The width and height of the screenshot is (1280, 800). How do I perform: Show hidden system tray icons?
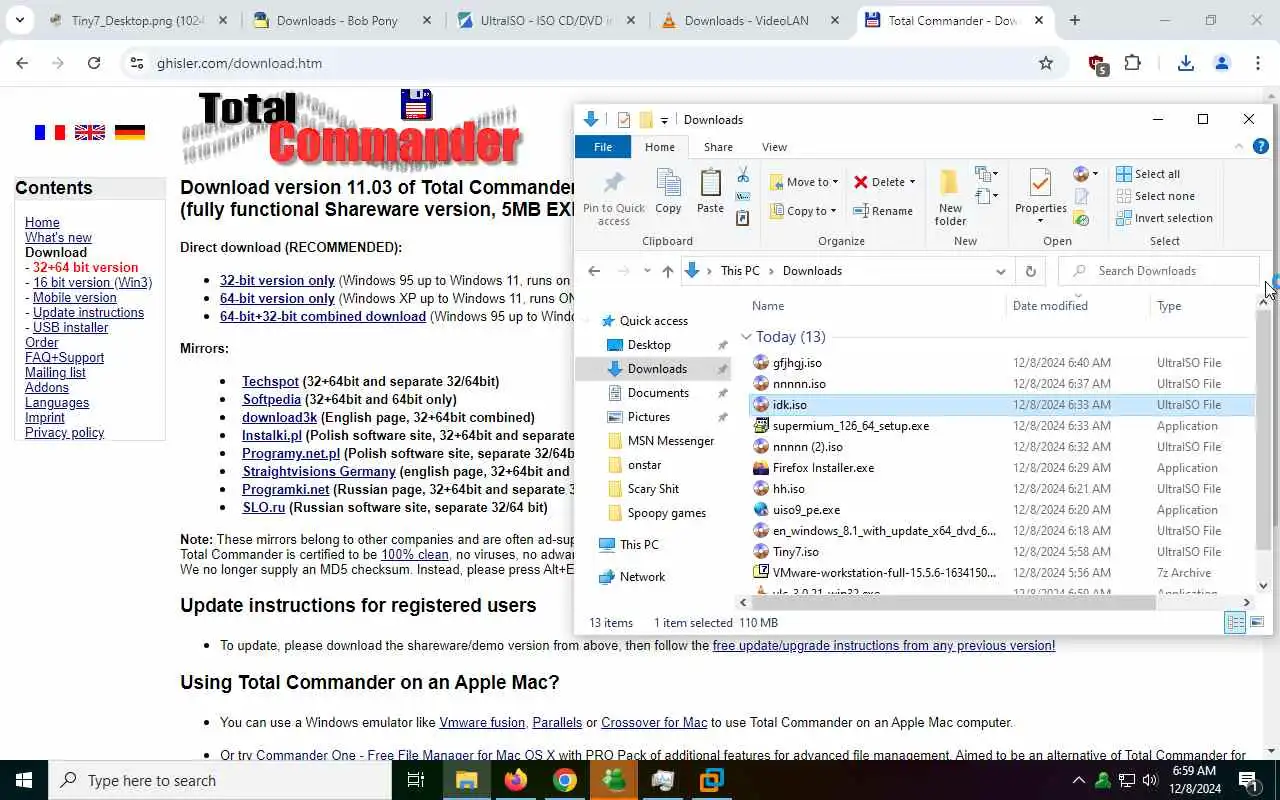pyautogui.click(x=1078, y=780)
